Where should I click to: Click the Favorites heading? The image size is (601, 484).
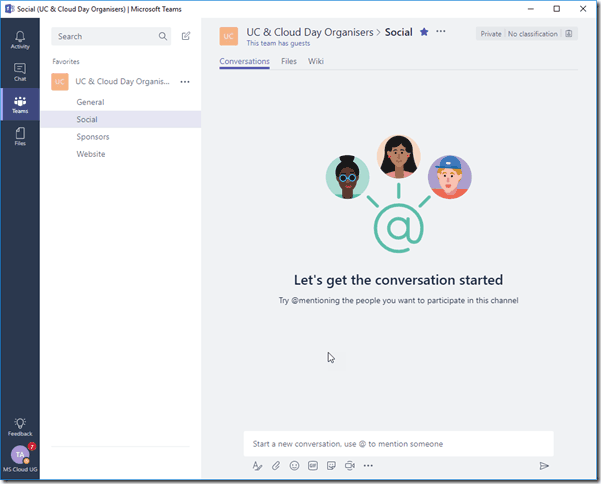click(66, 61)
